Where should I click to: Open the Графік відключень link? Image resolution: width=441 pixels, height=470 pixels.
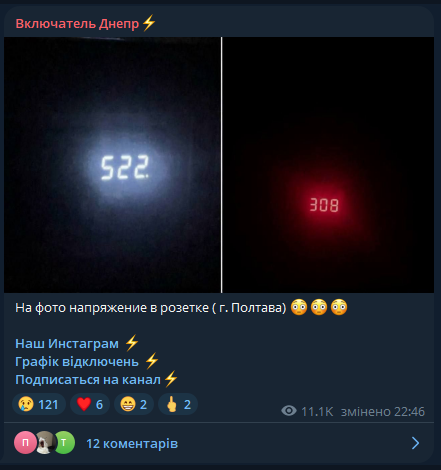tap(77, 362)
